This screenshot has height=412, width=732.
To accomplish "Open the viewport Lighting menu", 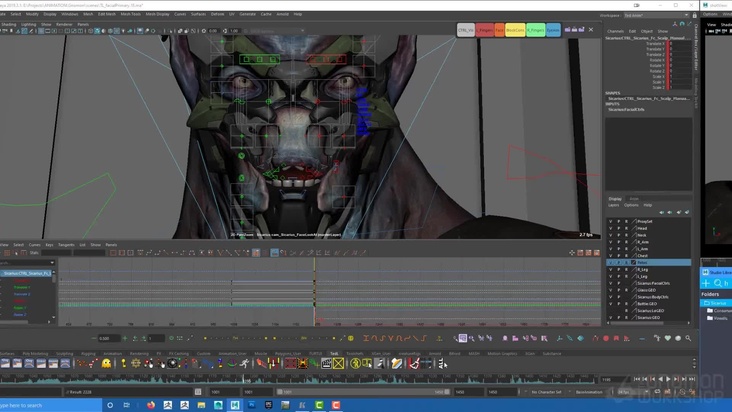I will 28,24.
